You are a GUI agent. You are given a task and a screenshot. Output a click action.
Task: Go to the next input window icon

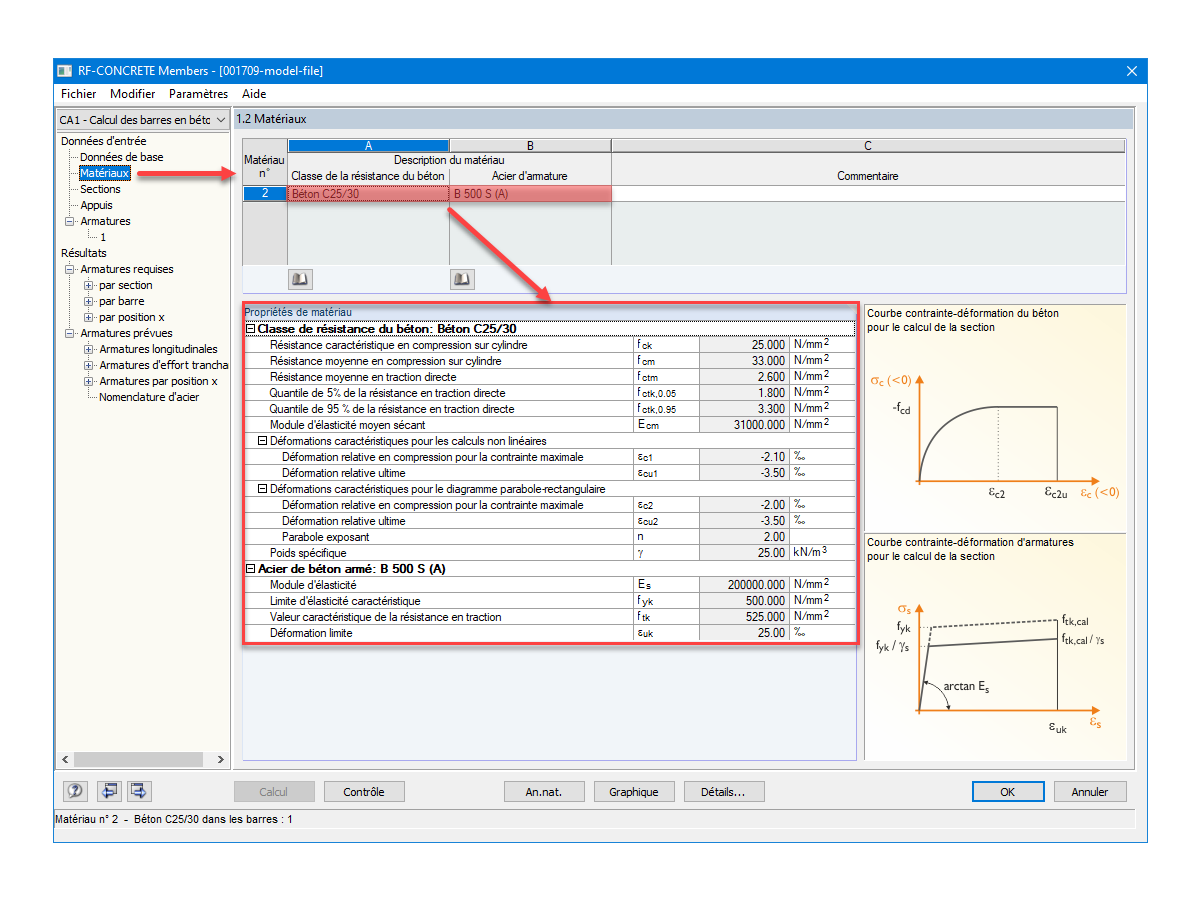click(139, 791)
